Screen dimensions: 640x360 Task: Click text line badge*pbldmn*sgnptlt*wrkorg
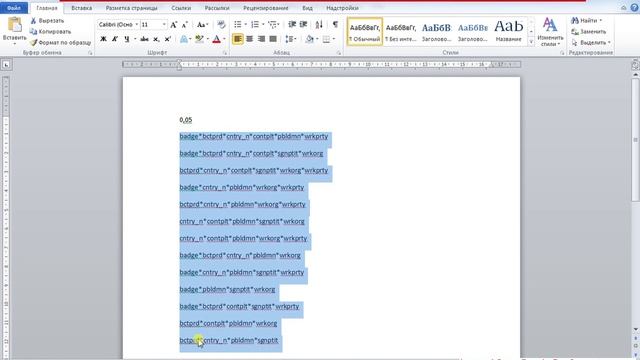pos(227,289)
